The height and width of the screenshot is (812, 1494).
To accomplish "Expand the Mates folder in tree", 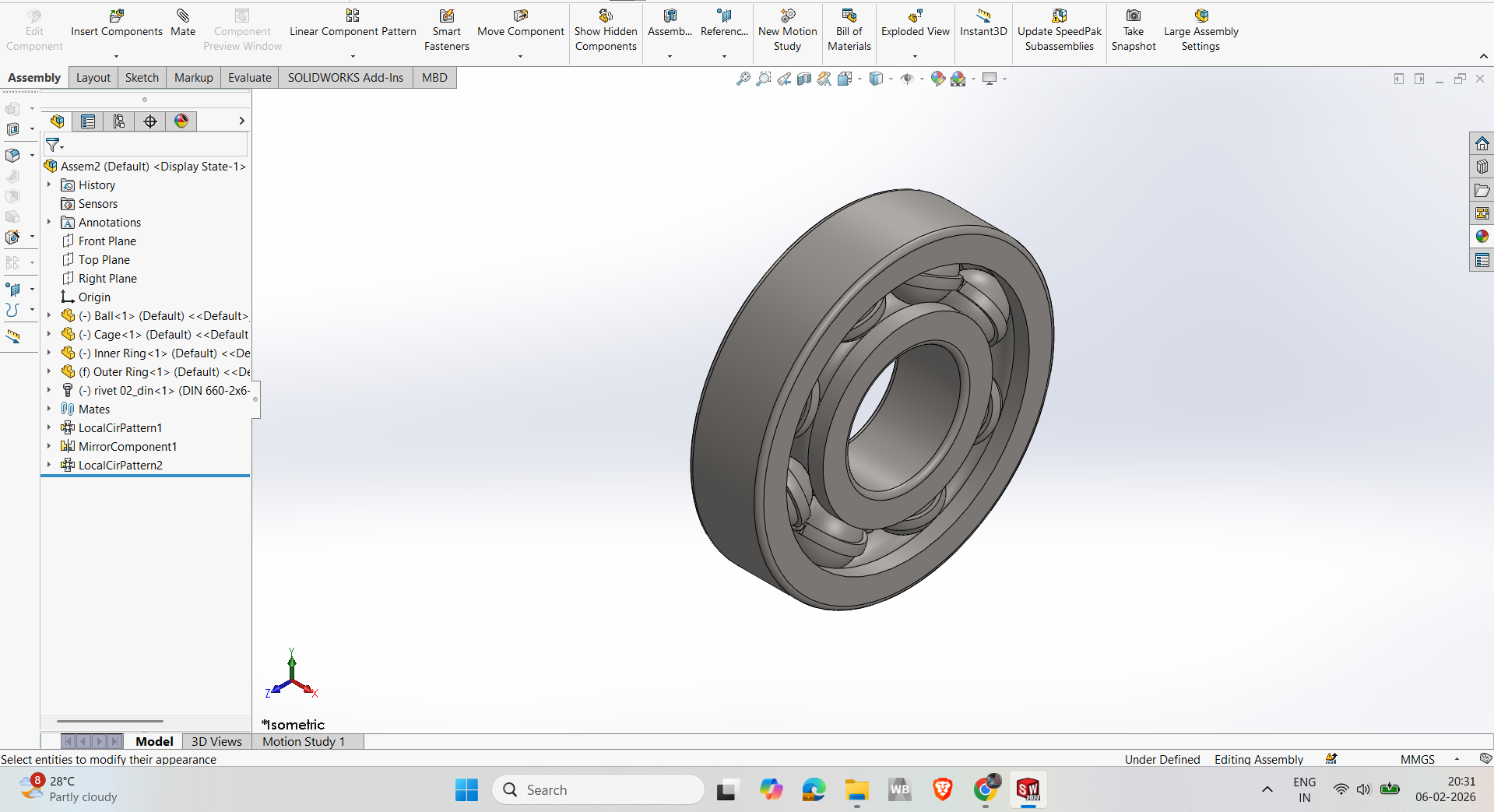I will (x=49, y=409).
